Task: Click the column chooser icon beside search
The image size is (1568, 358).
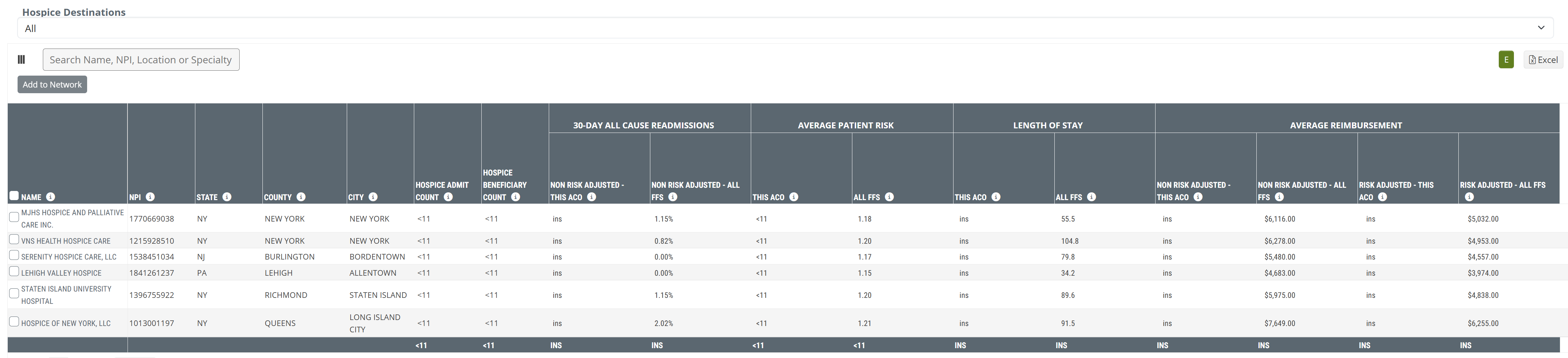Action: (x=21, y=60)
